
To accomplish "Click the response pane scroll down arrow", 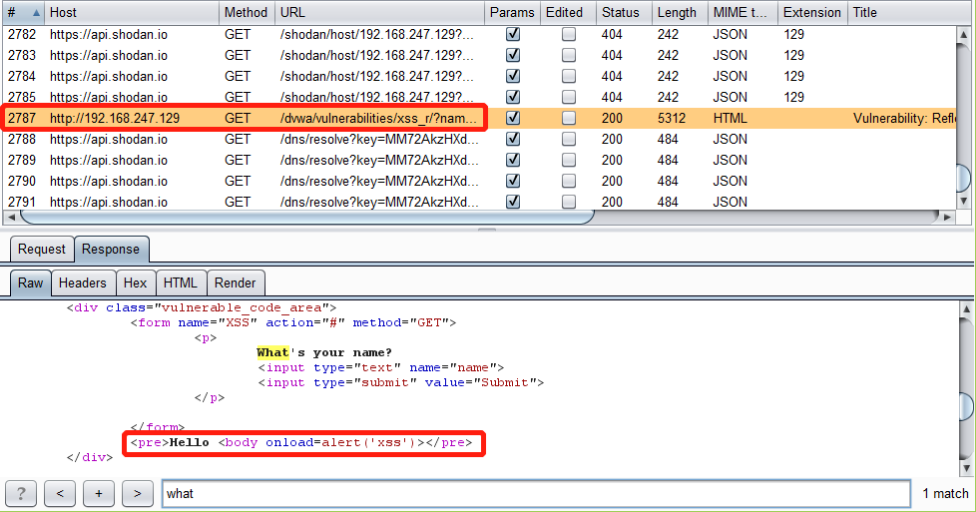I will click(966, 468).
